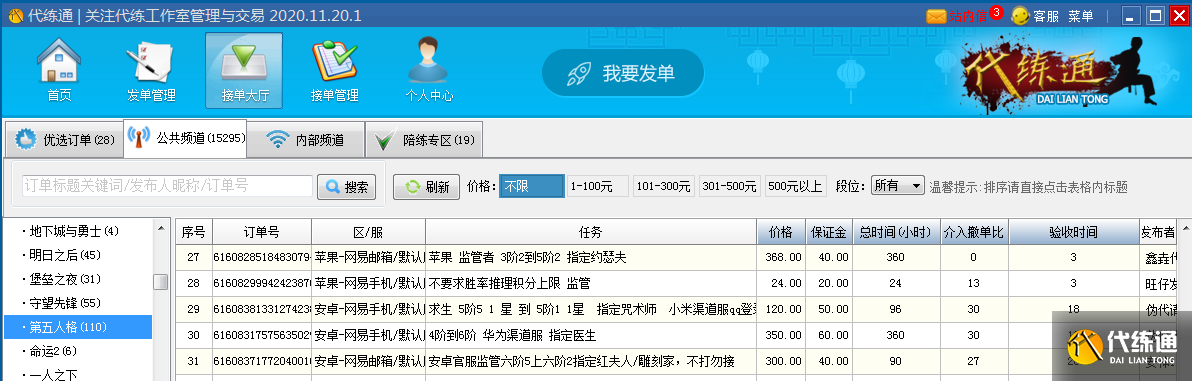Open the 首页 home icon

tap(59, 71)
